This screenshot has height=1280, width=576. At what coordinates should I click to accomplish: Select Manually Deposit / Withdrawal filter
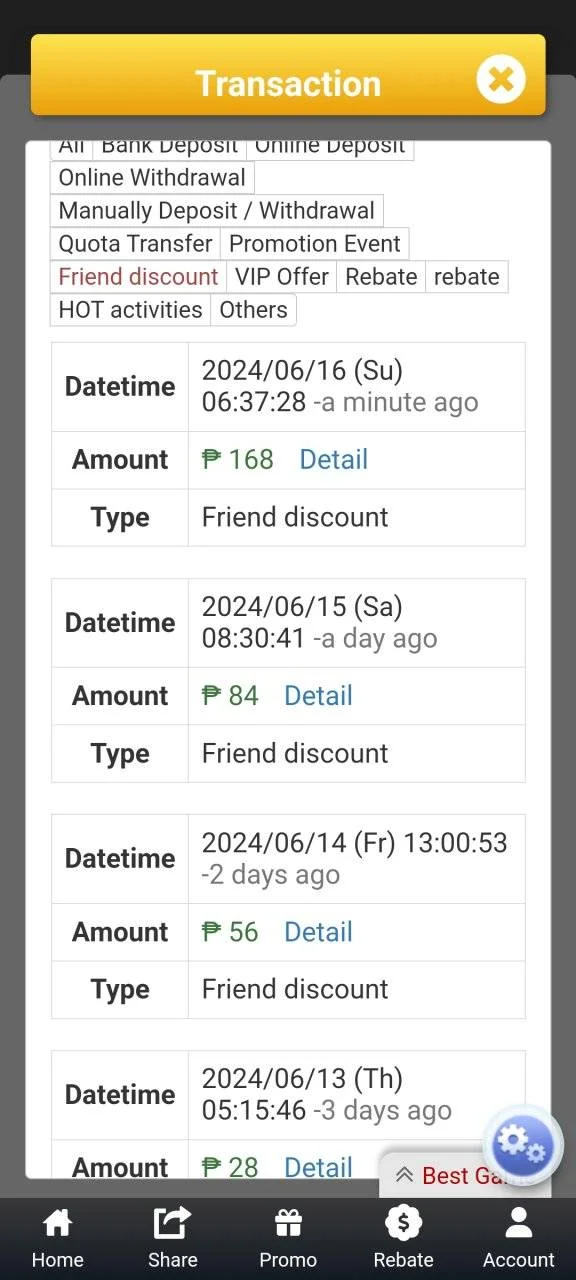pyautogui.click(x=217, y=211)
